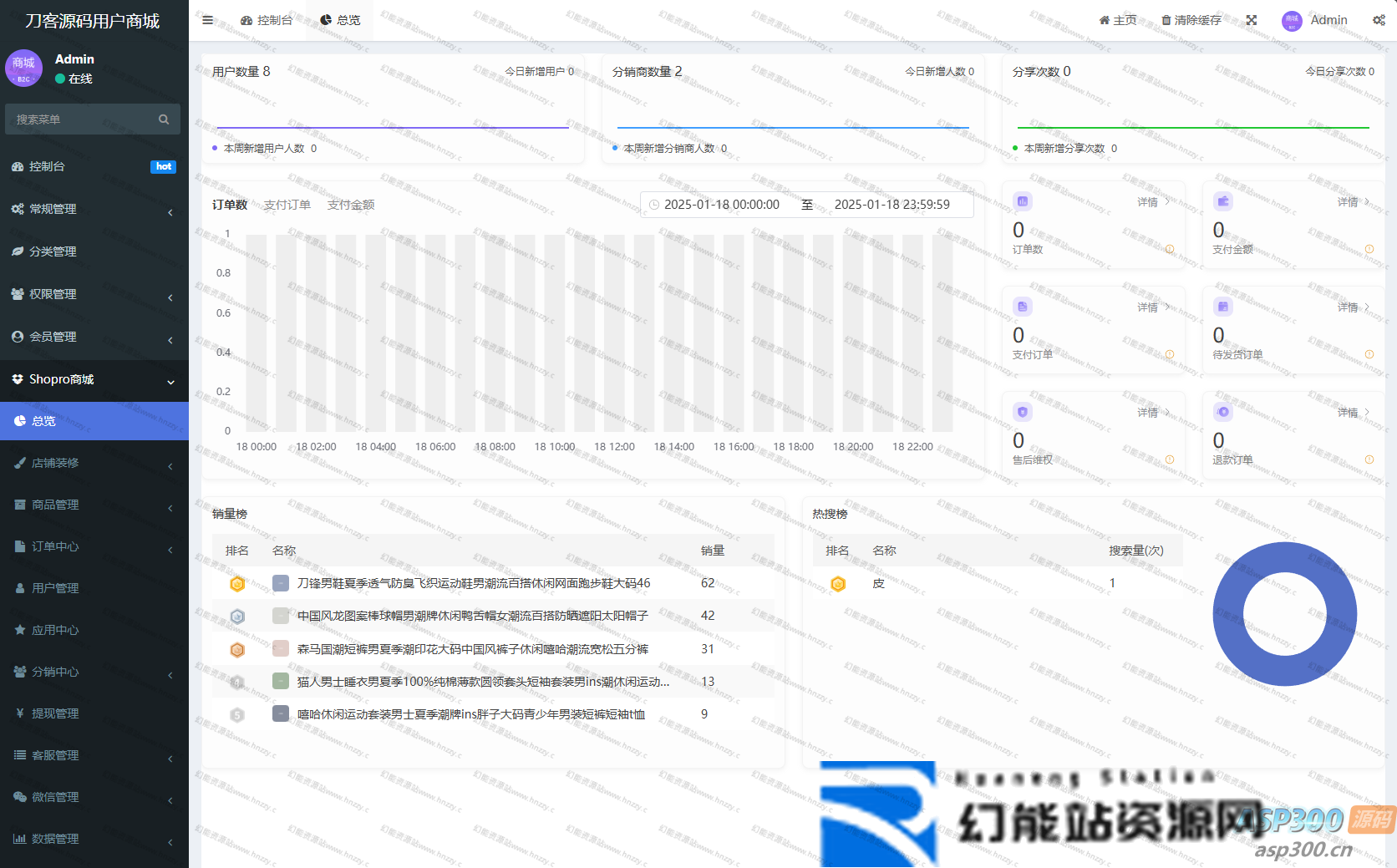Click the start date field in date range

721,205
